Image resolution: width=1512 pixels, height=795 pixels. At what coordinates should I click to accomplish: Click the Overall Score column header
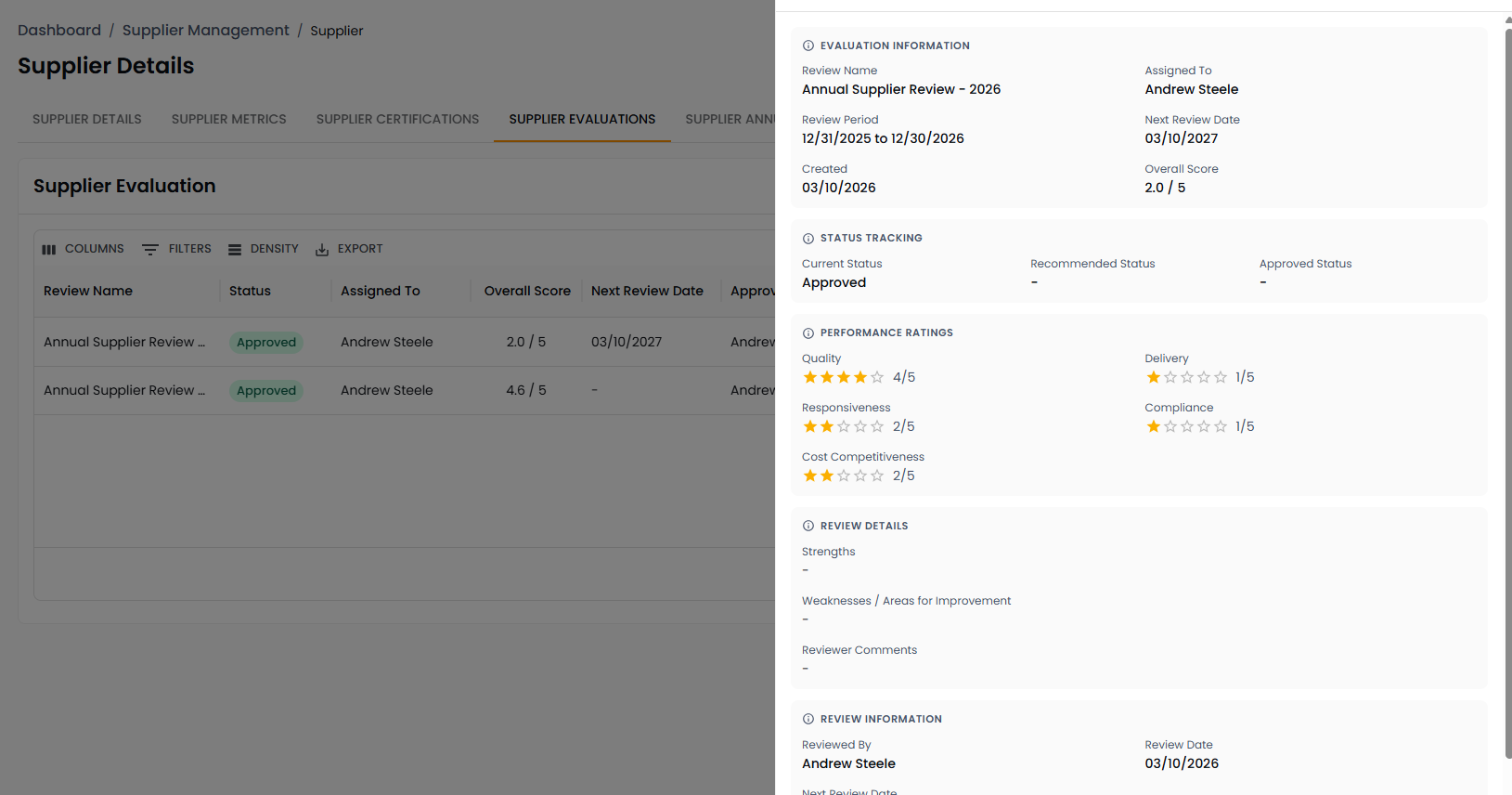click(527, 291)
